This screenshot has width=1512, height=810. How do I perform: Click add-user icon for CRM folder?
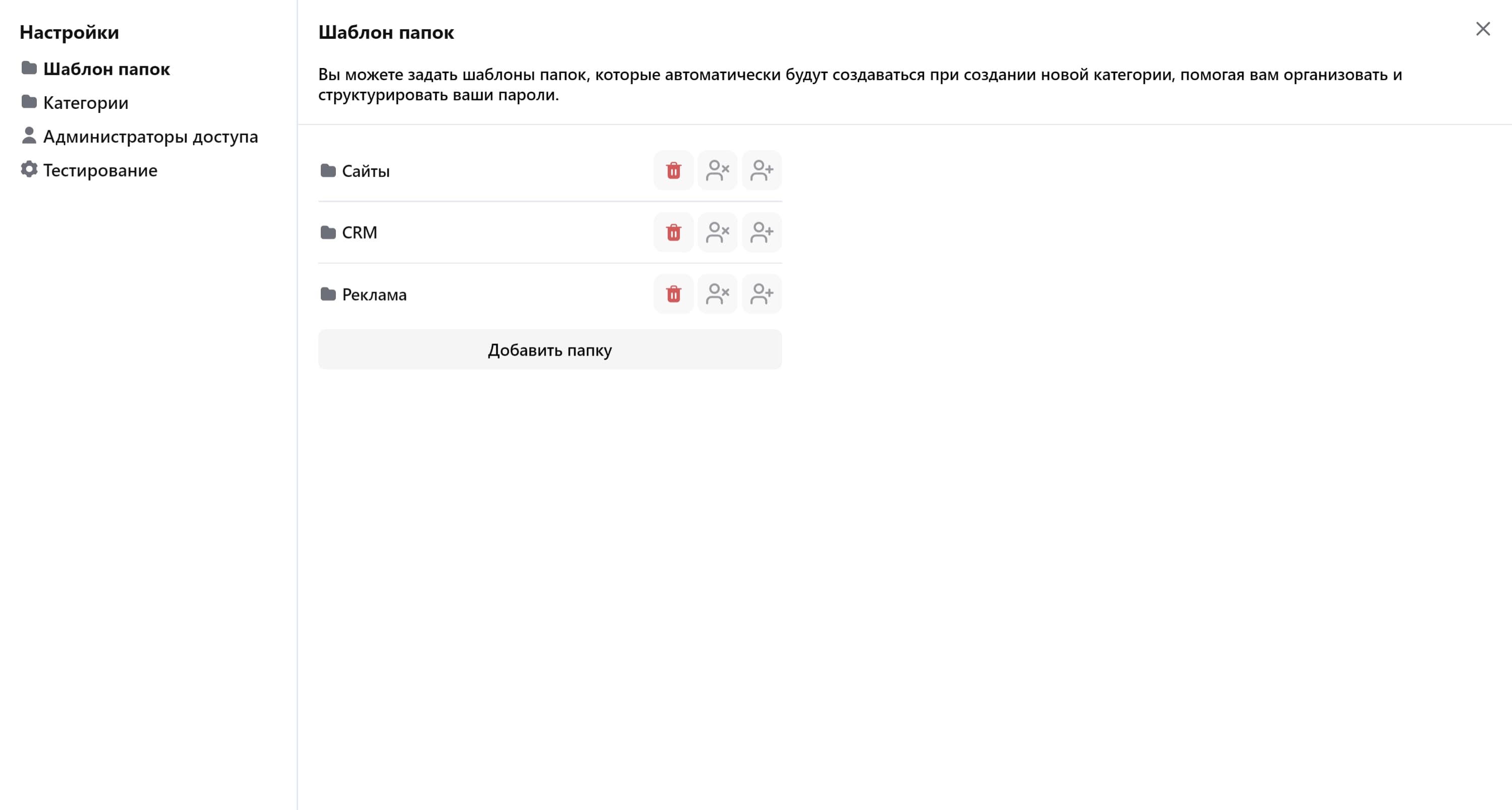(761, 232)
